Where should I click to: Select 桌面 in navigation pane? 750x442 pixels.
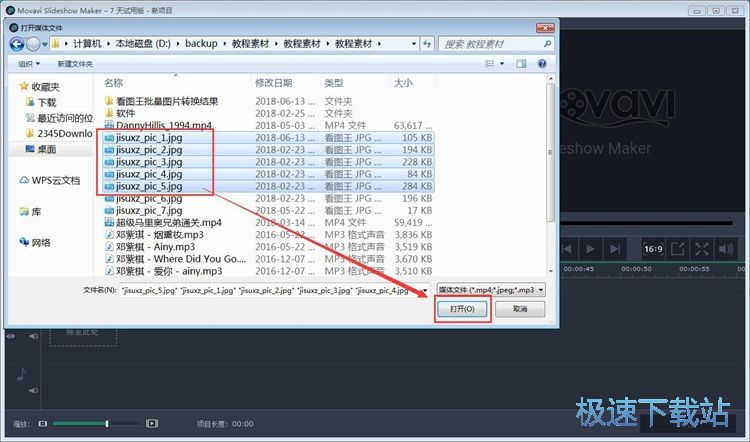(x=41, y=149)
